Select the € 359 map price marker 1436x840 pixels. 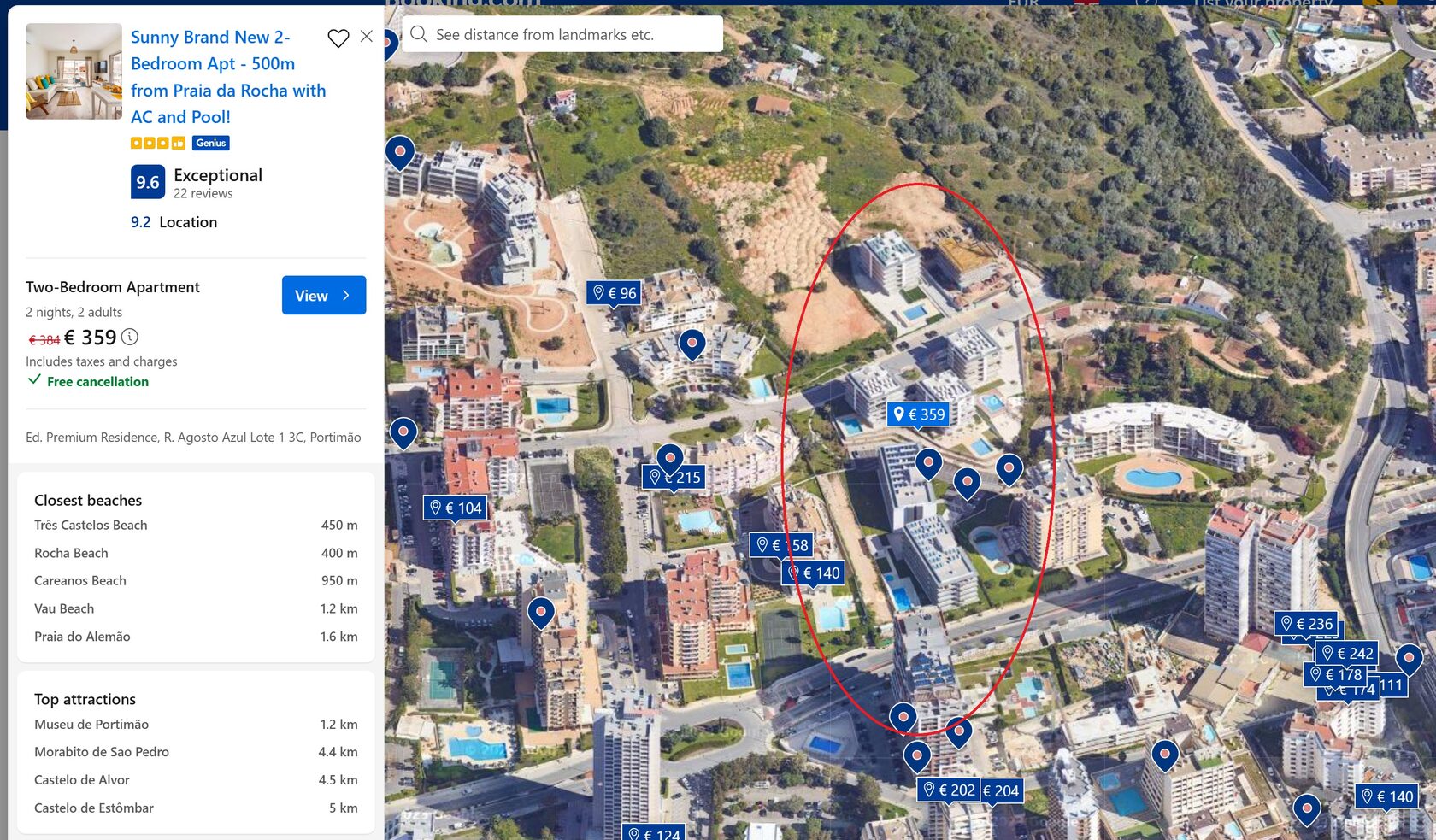pyautogui.click(x=919, y=414)
